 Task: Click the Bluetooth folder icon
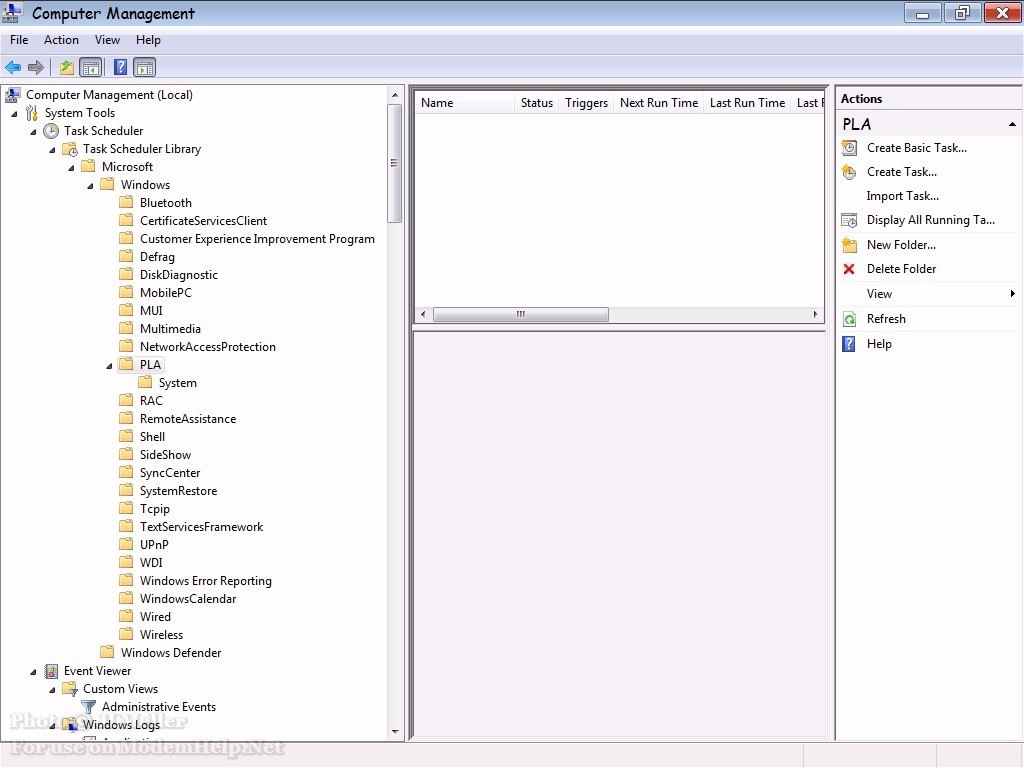click(x=127, y=202)
